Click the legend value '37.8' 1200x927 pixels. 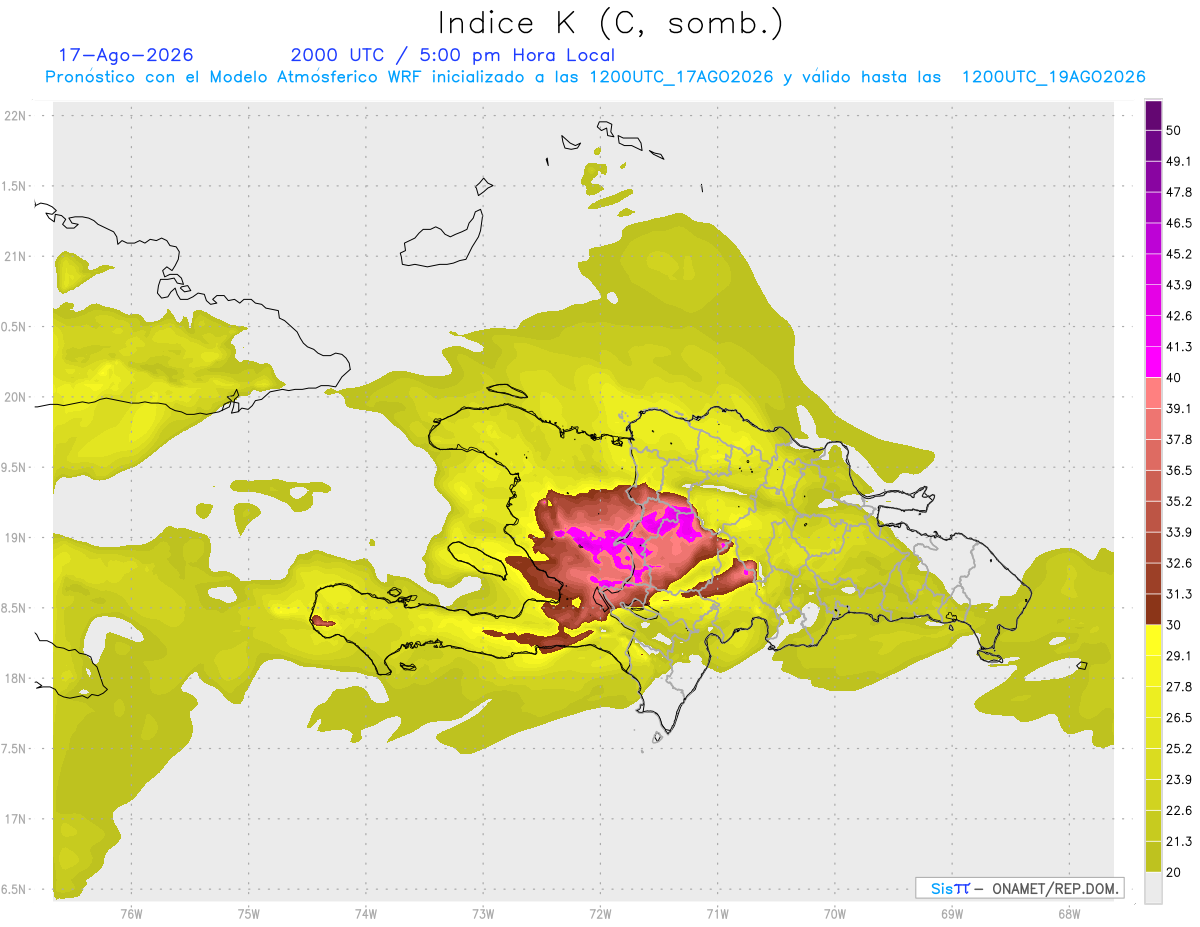[1179, 440]
